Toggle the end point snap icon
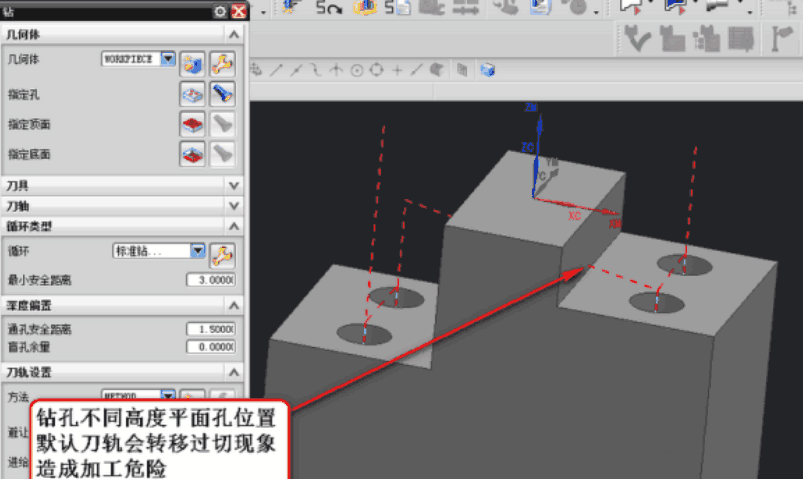This screenshot has width=803, height=479. (277, 70)
